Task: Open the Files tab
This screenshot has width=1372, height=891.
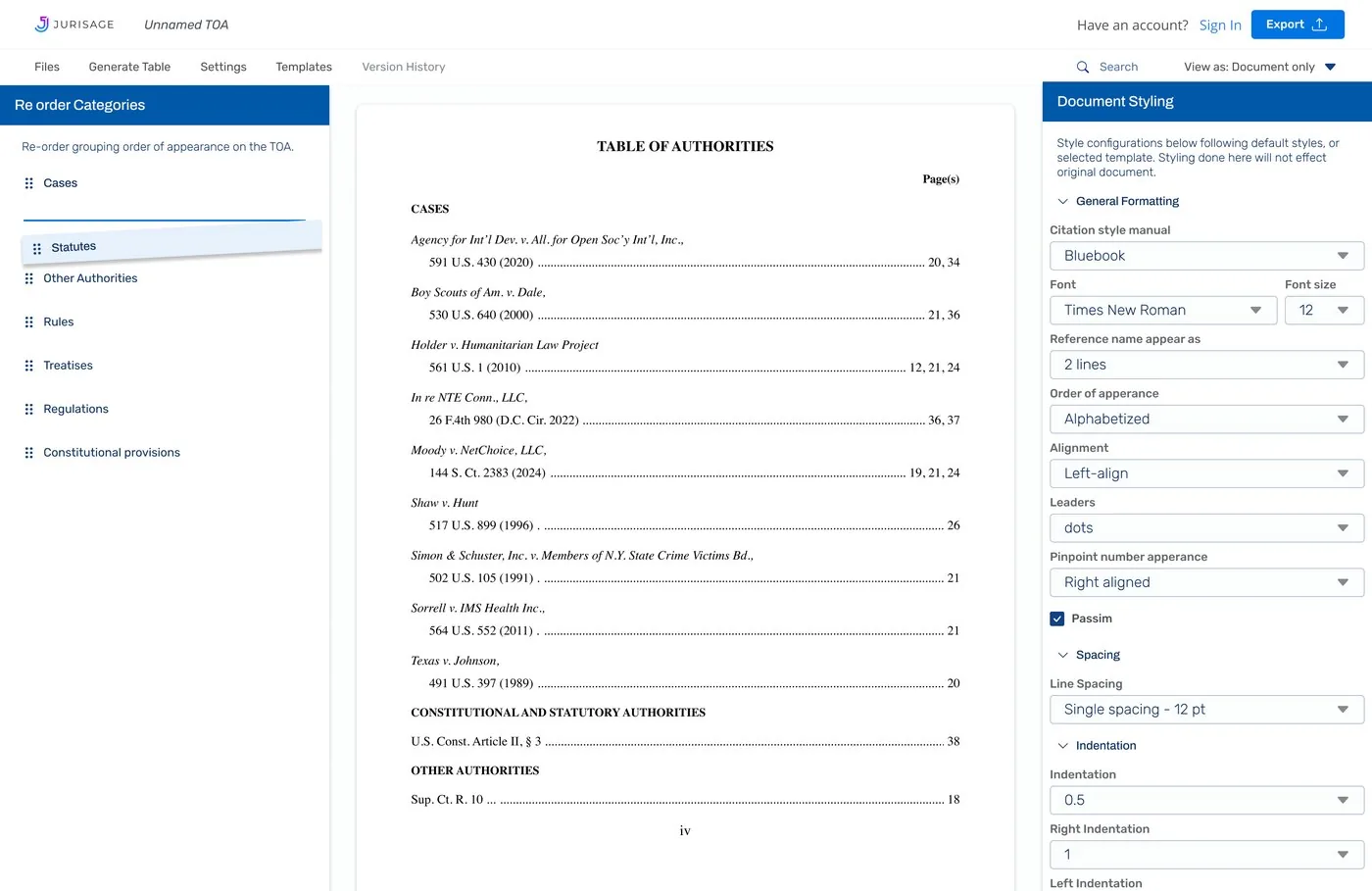Action: [47, 67]
